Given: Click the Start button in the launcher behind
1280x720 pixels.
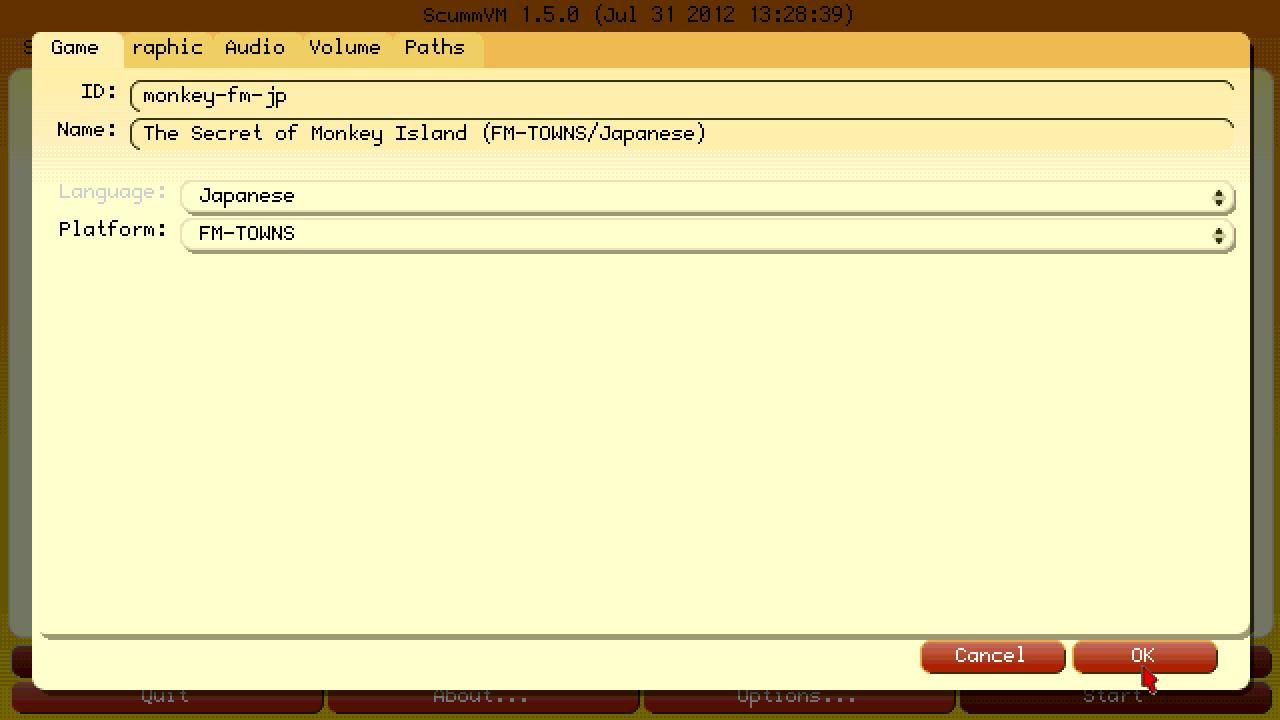Looking at the screenshot, I should tap(1115, 697).
